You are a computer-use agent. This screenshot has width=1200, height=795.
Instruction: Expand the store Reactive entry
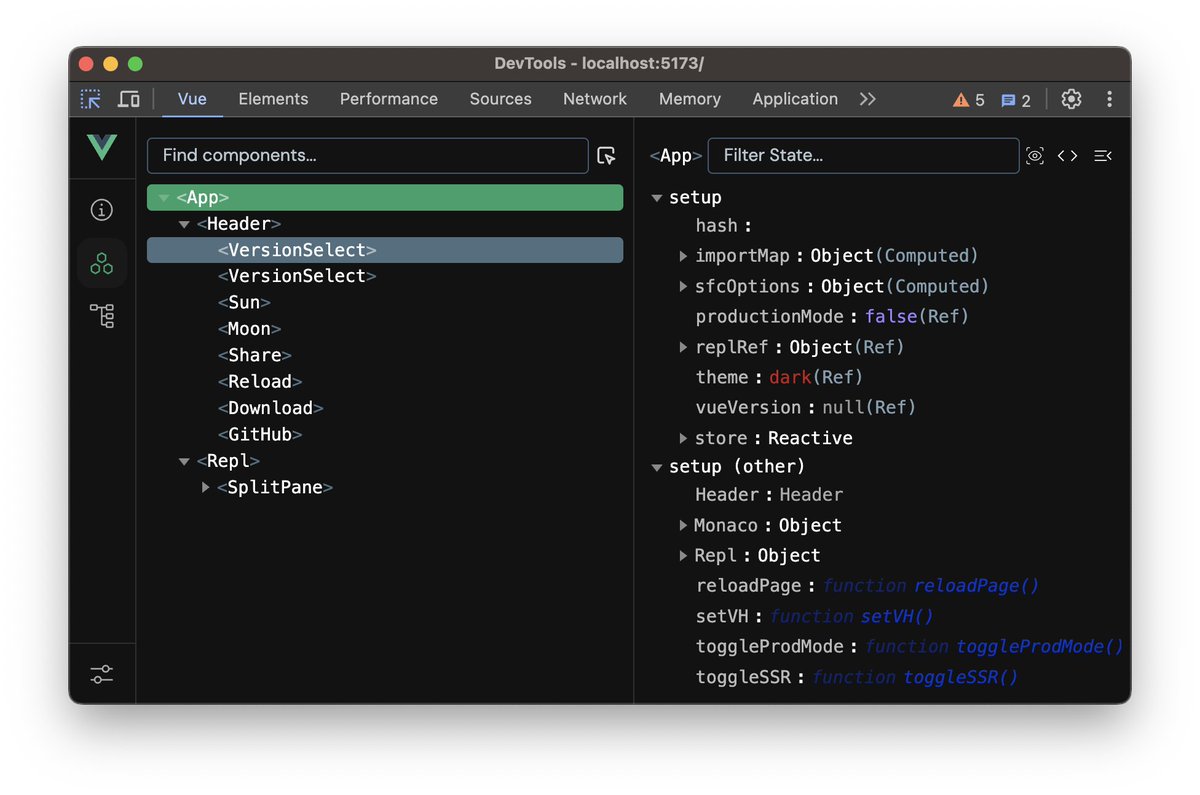(683, 438)
